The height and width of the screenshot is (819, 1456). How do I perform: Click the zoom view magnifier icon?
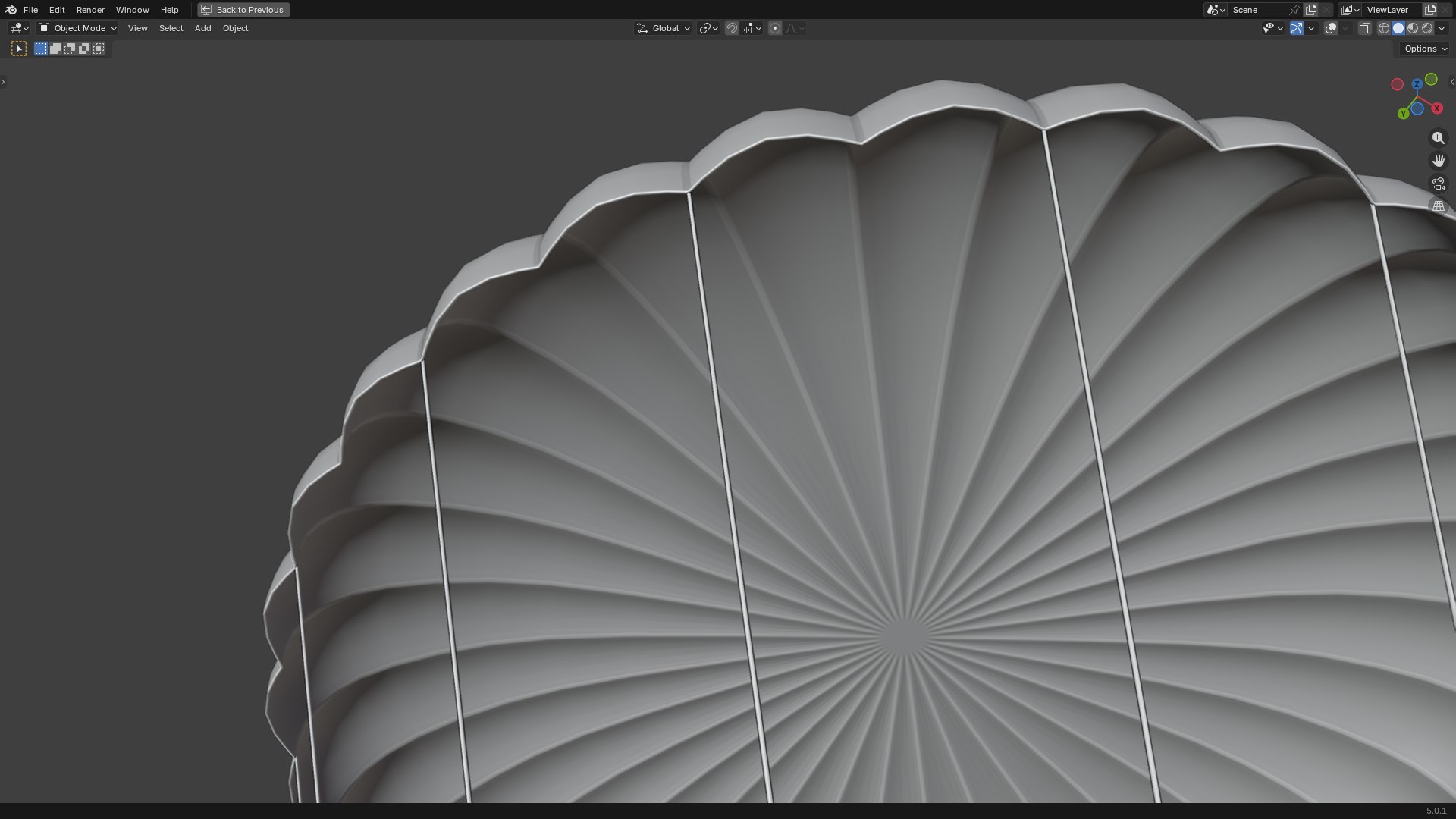pos(1438,138)
